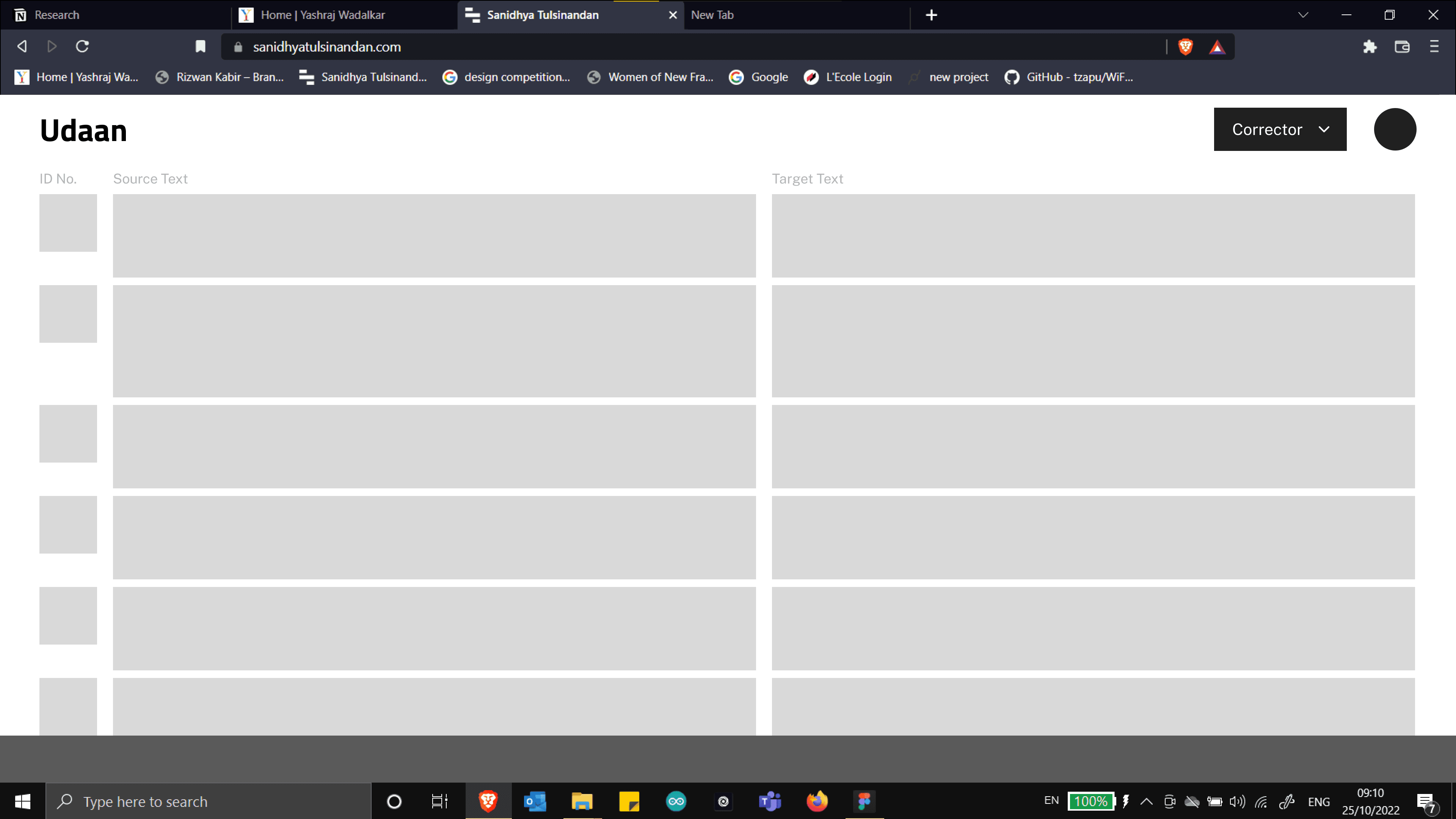This screenshot has height=819, width=1456.
Task: Open Microsoft Teams from the taskbar
Action: (x=770, y=801)
